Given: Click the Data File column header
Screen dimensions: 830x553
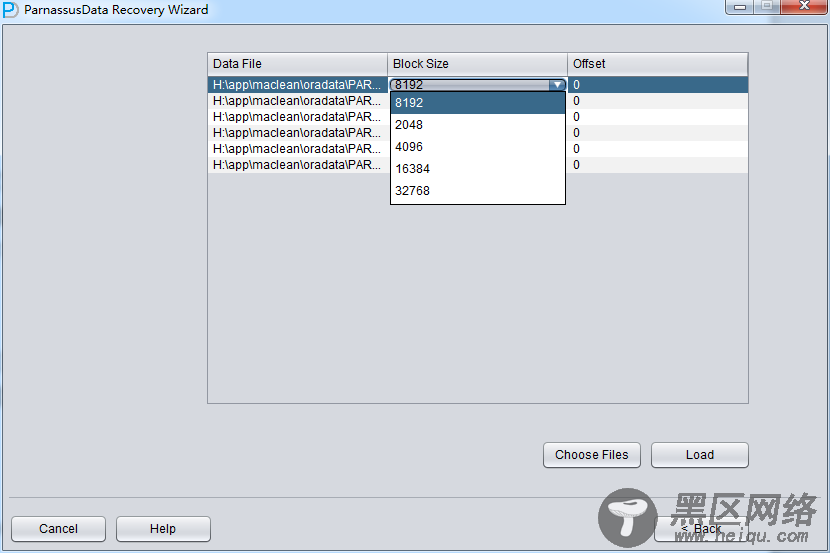Looking at the screenshot, I should (x=297, y=64).
